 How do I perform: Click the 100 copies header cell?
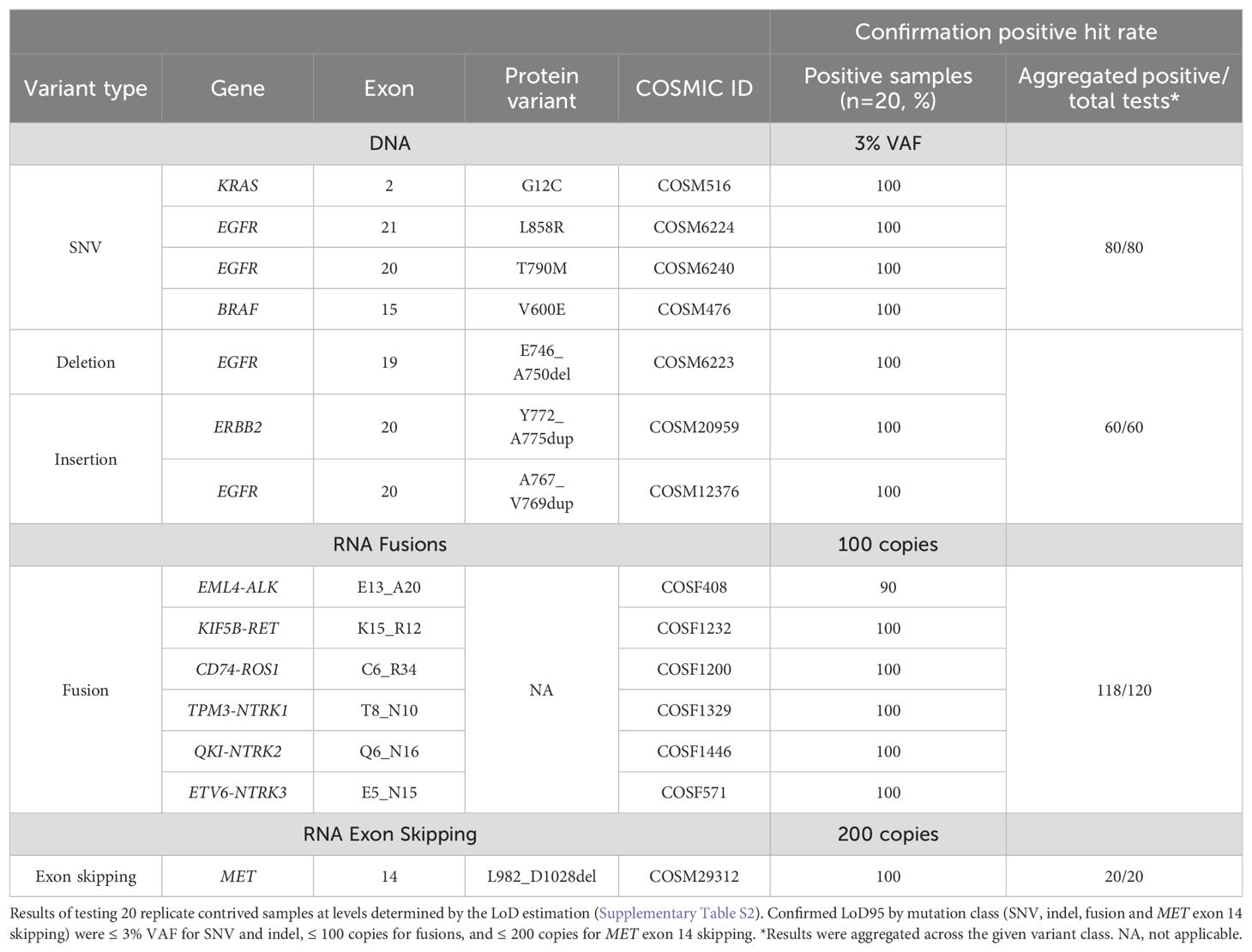coord(888,545)
